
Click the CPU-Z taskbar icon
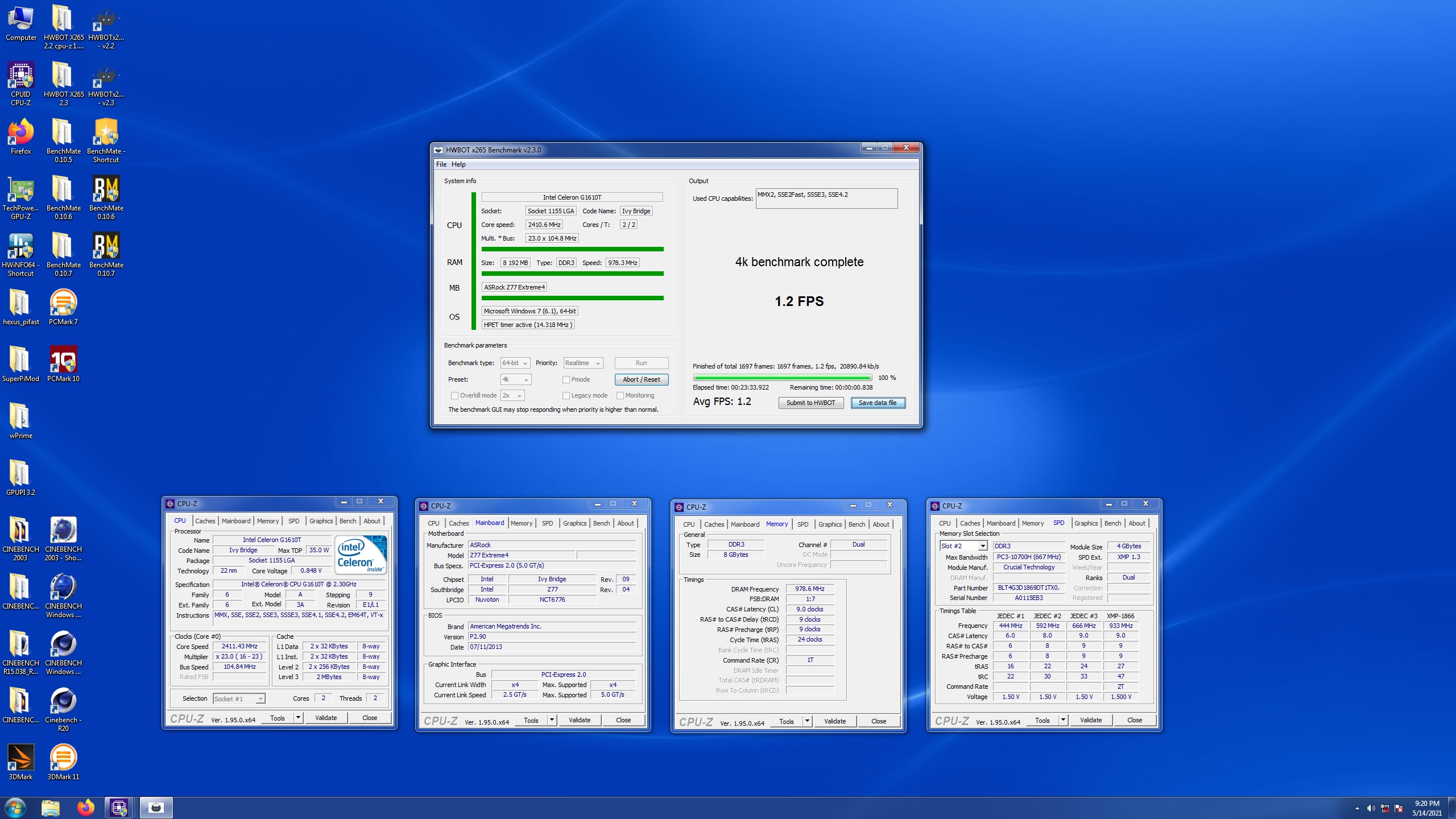pos(119,808)
